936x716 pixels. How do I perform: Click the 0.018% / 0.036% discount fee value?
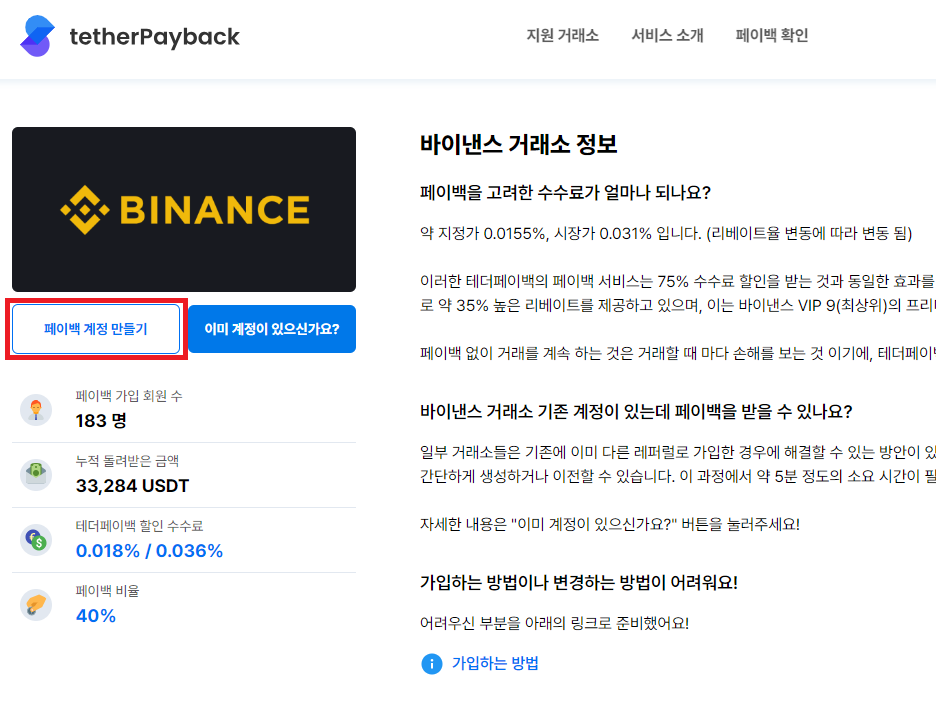pos(149,550)
